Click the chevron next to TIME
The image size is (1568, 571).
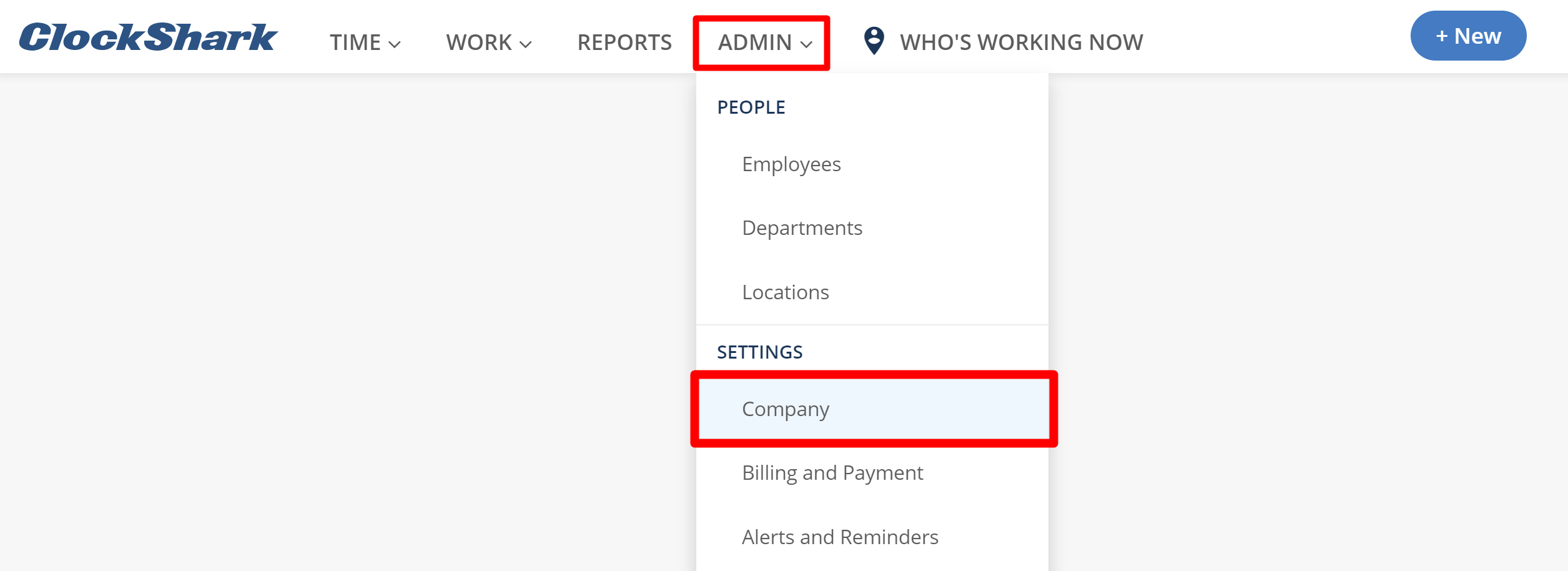point(393,44)
